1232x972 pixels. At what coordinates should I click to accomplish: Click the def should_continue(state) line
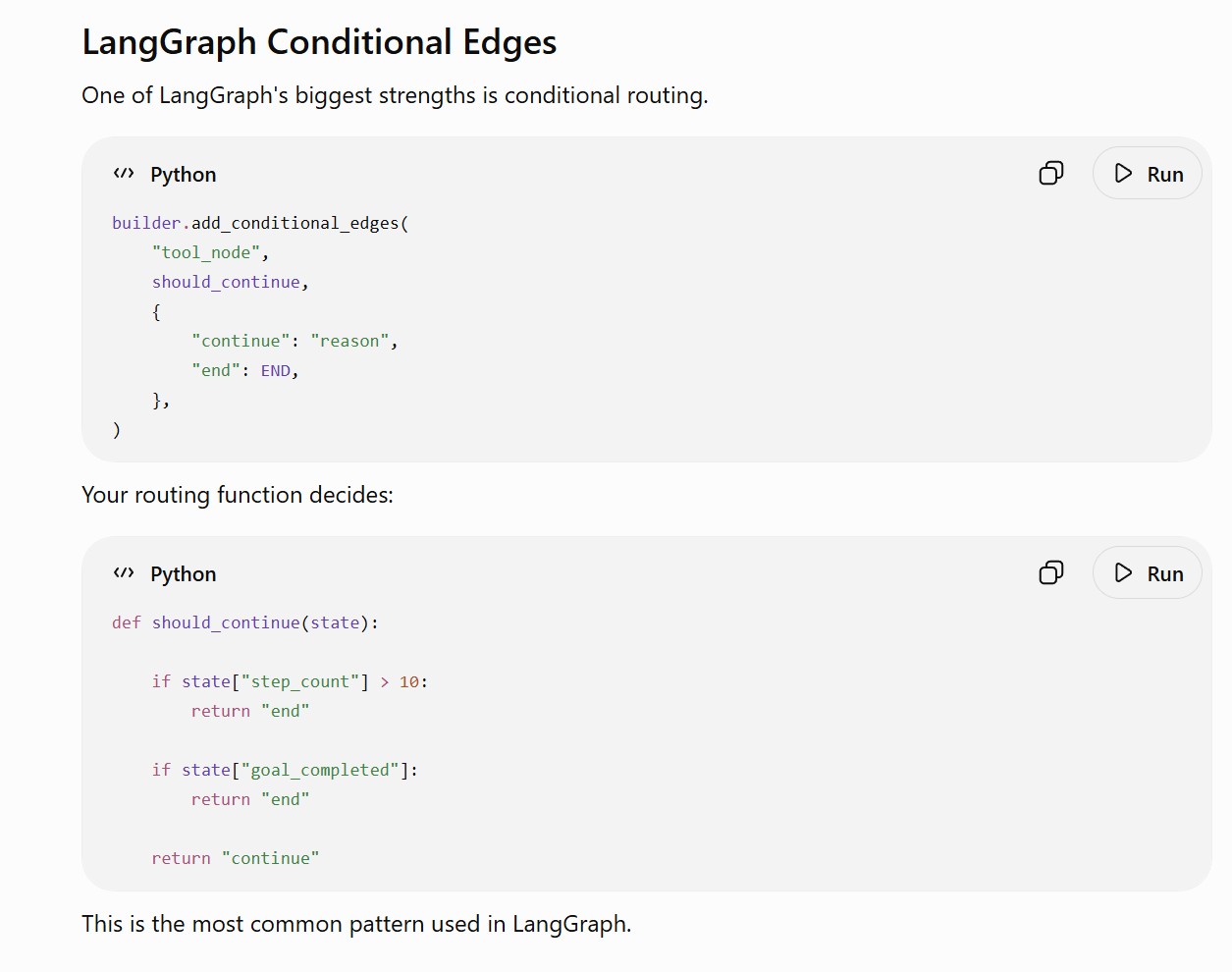point(245,622)
